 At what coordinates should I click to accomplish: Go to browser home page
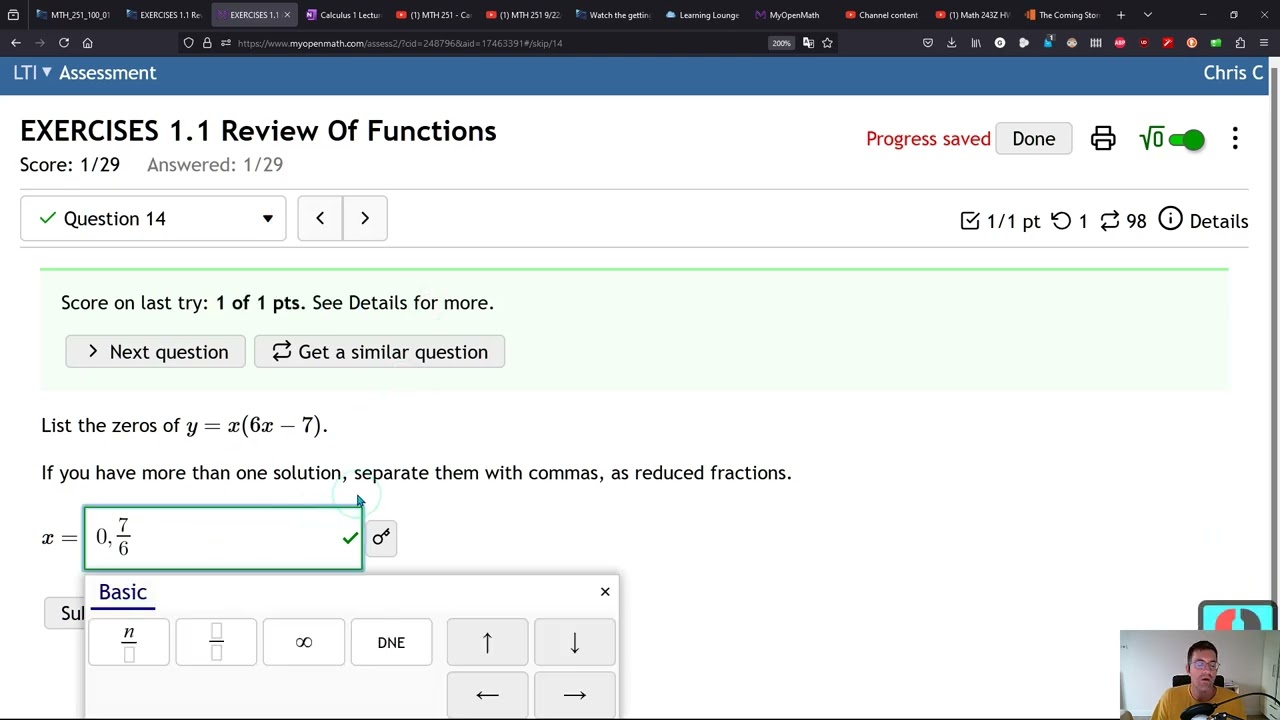point(88,43)
